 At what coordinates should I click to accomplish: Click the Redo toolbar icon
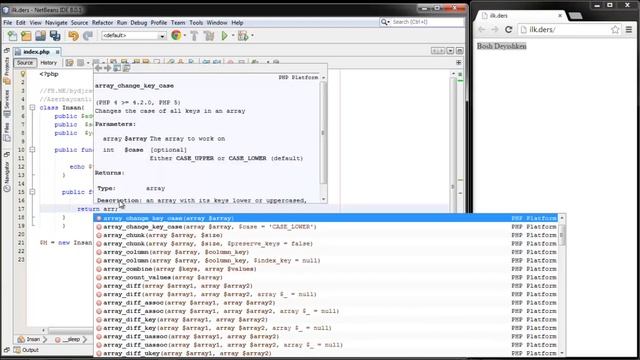(x=88, y=36)
